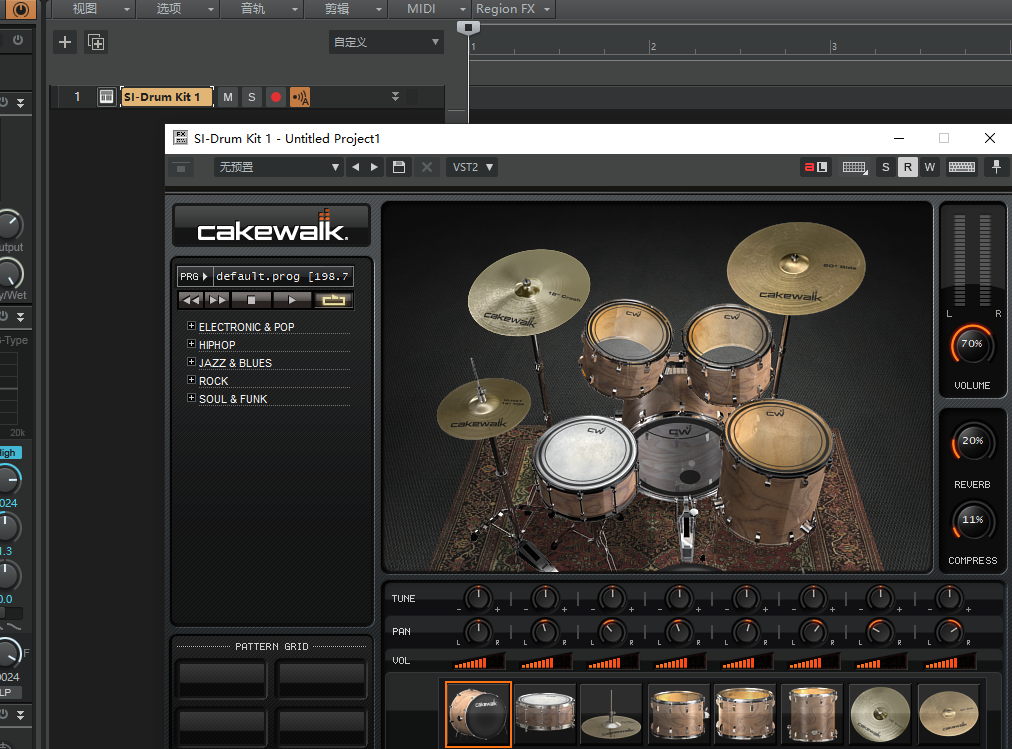The image size is (1012, 749).
Task: Click the COMPRESS knob at 11%
Action: tap(972, 521)
